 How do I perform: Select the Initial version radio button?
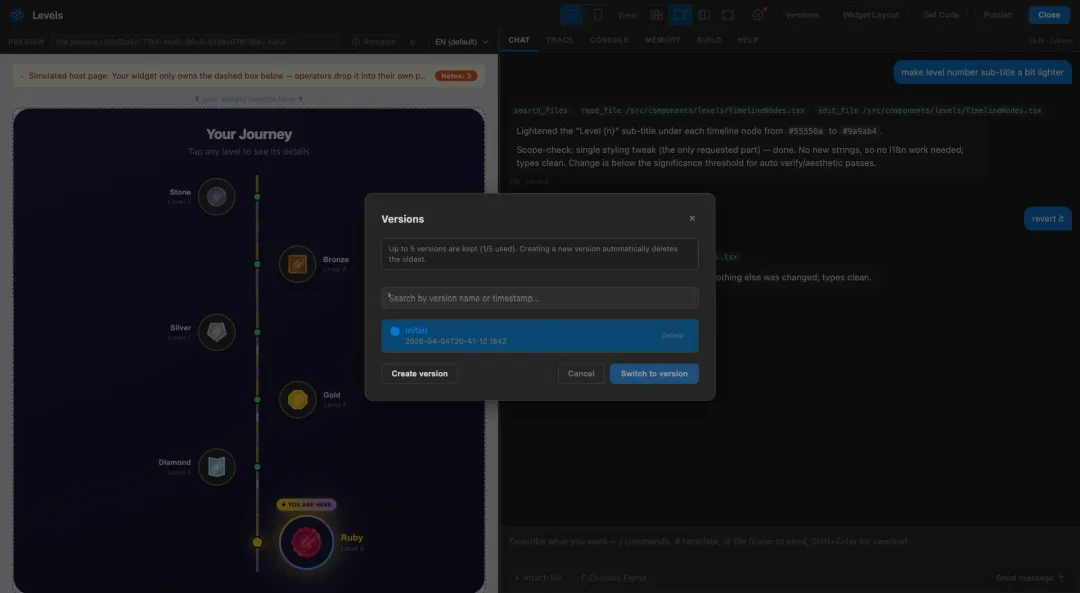pyautogui.click(x=395, y=331)
